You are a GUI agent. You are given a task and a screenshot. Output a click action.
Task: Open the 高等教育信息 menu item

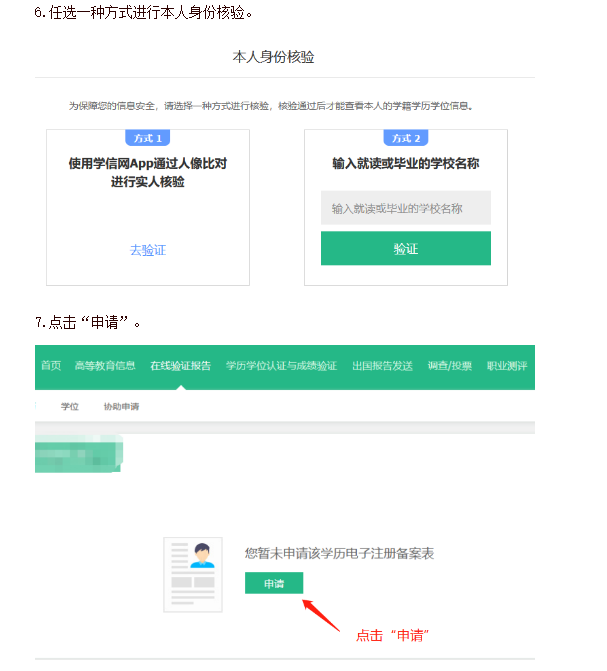(x=105, y=365)
